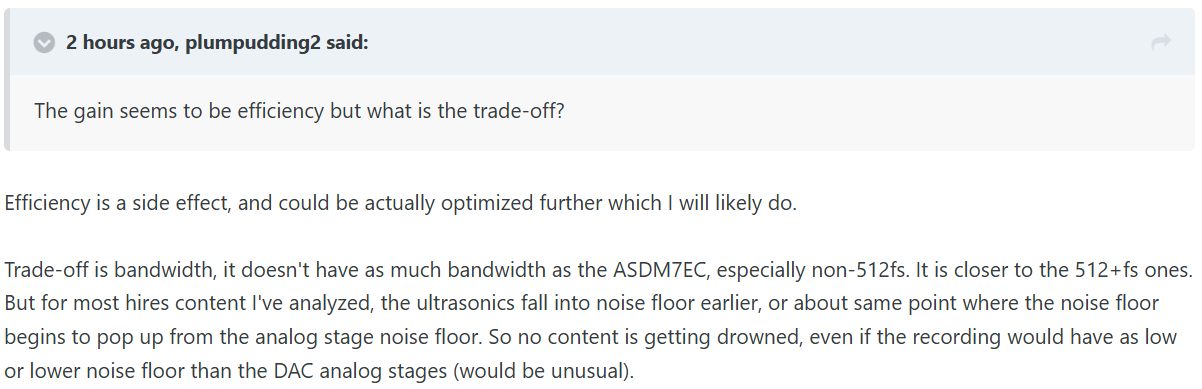Click the quoted text about efficiency trade-off

pyautogui.click(x=300, y=110)
